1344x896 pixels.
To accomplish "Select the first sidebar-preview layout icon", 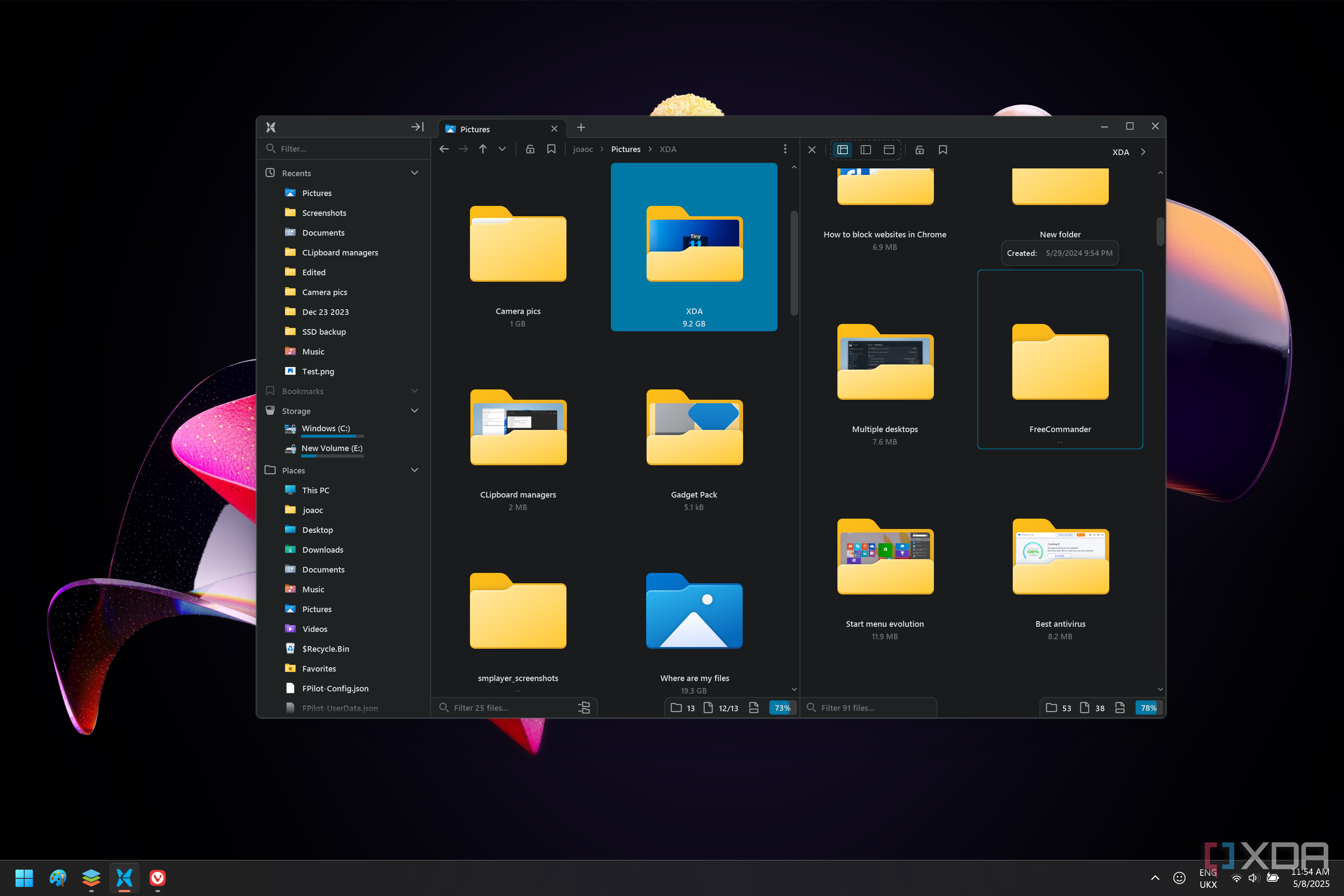I will point(842,150).
